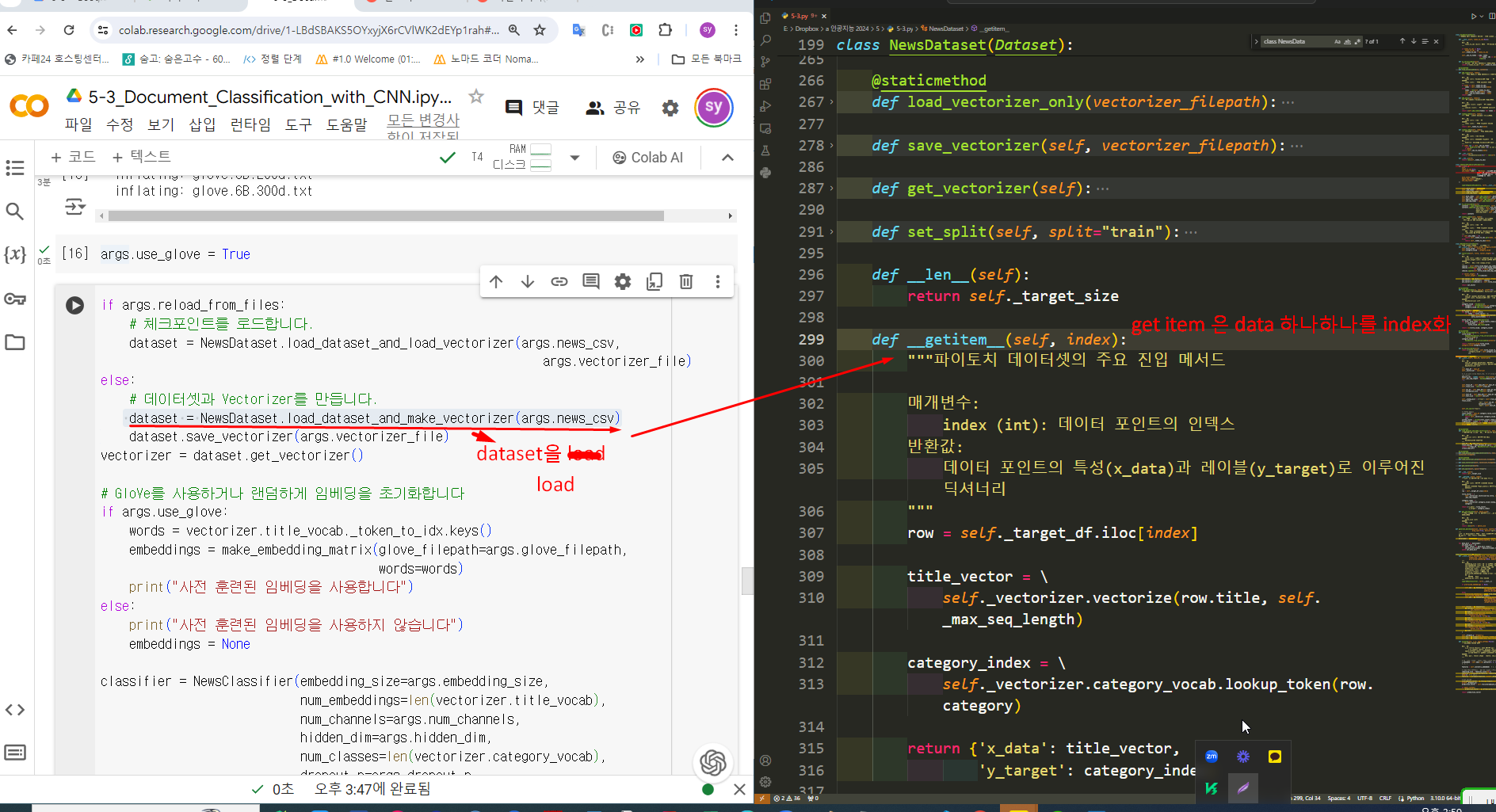The width and height of the screenshot is (1496, 812).
Task: Open the Source Control view in VS Code
Action: (x=765, y=62)
